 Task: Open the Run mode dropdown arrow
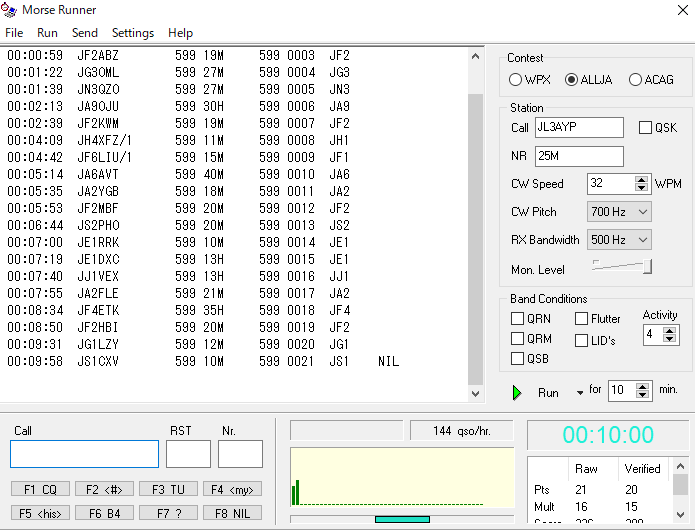pyautogui.click(x=580, y=393)
